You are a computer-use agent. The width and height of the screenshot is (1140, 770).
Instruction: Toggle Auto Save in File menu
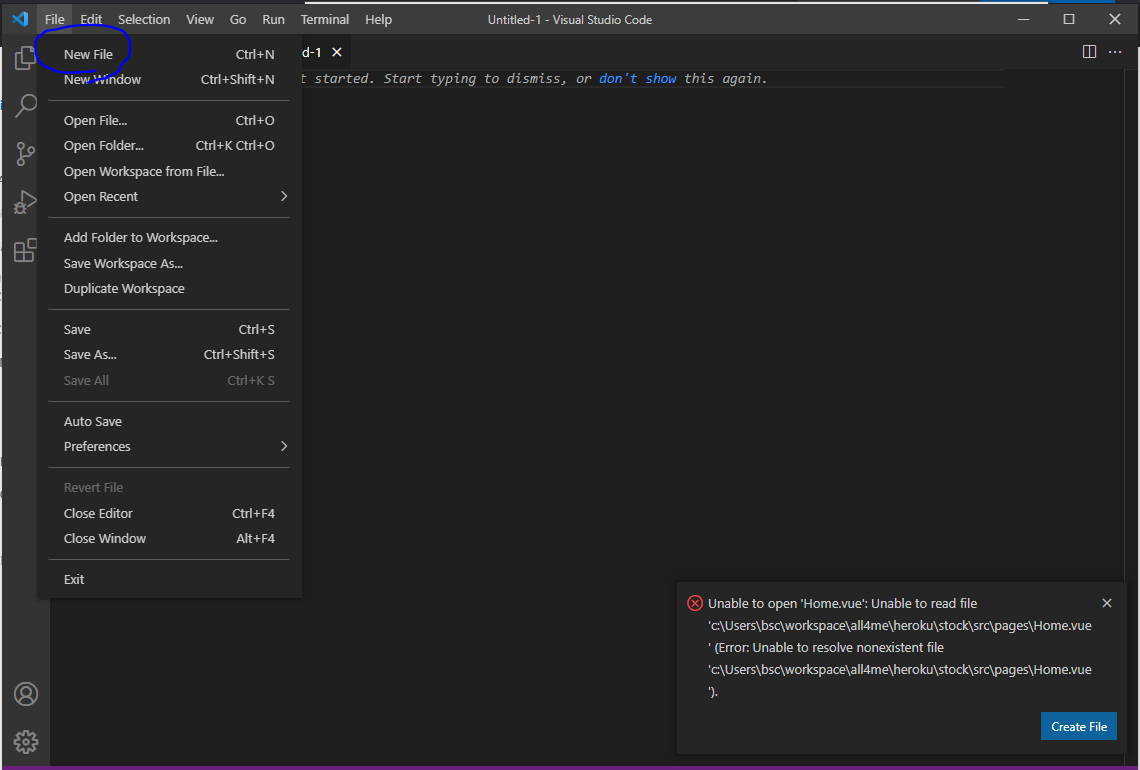pos(169,422)
